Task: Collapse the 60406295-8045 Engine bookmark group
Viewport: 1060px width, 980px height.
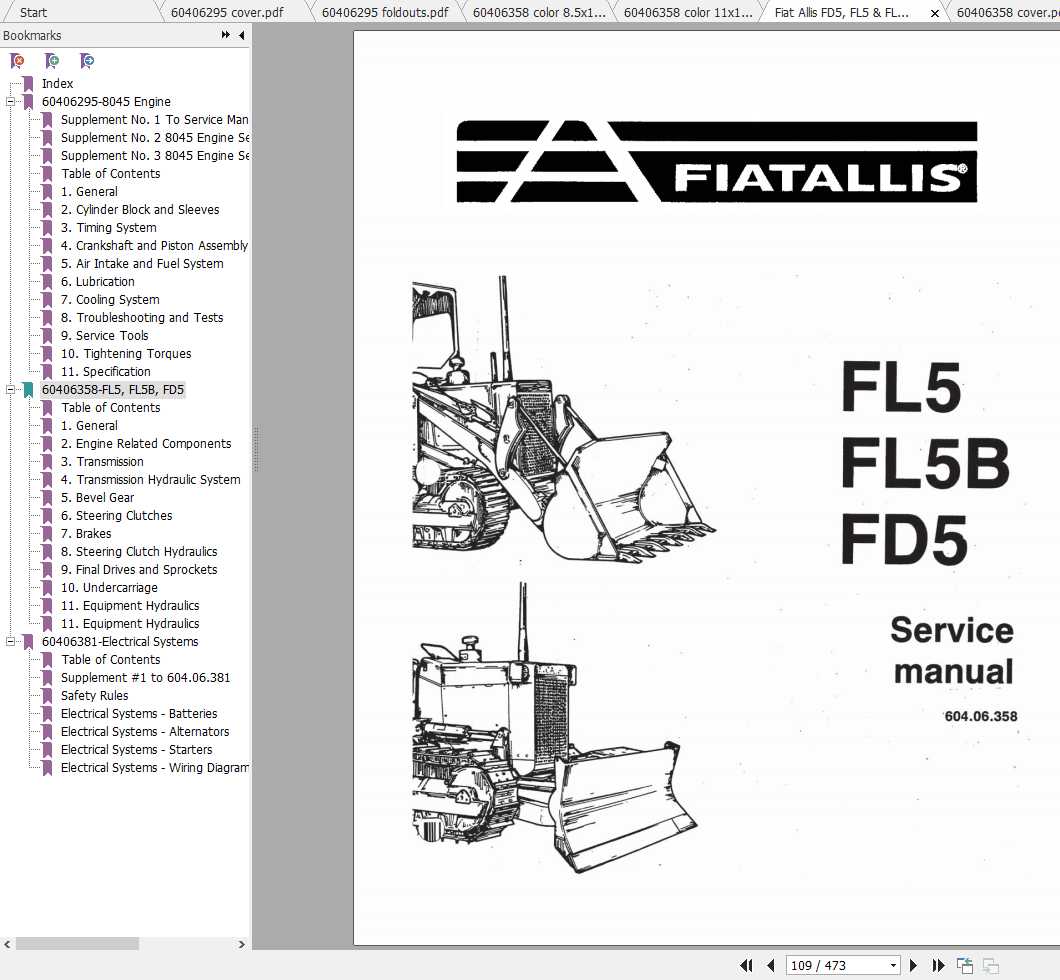Action: tap(10, 102)
